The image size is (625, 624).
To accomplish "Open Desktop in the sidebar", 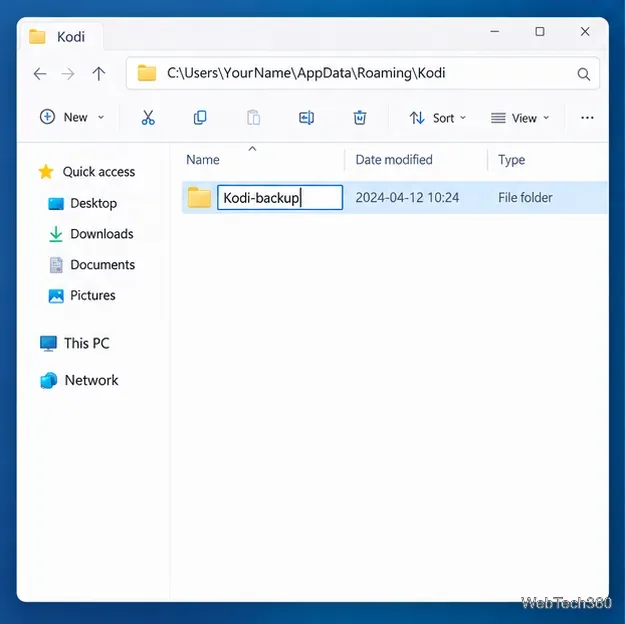I will [83, 203].
